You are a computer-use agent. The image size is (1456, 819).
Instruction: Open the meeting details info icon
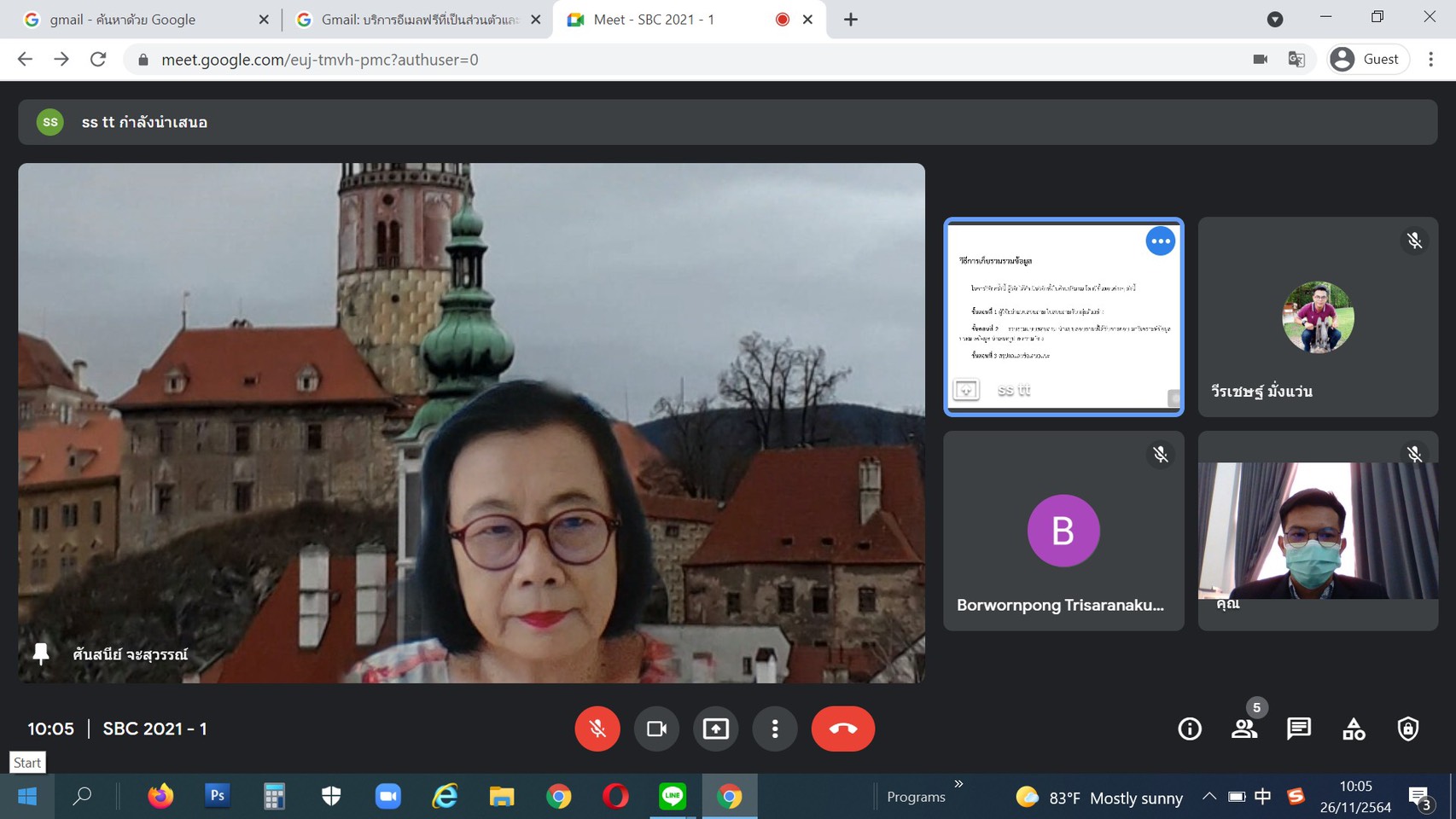(1189, 729)
